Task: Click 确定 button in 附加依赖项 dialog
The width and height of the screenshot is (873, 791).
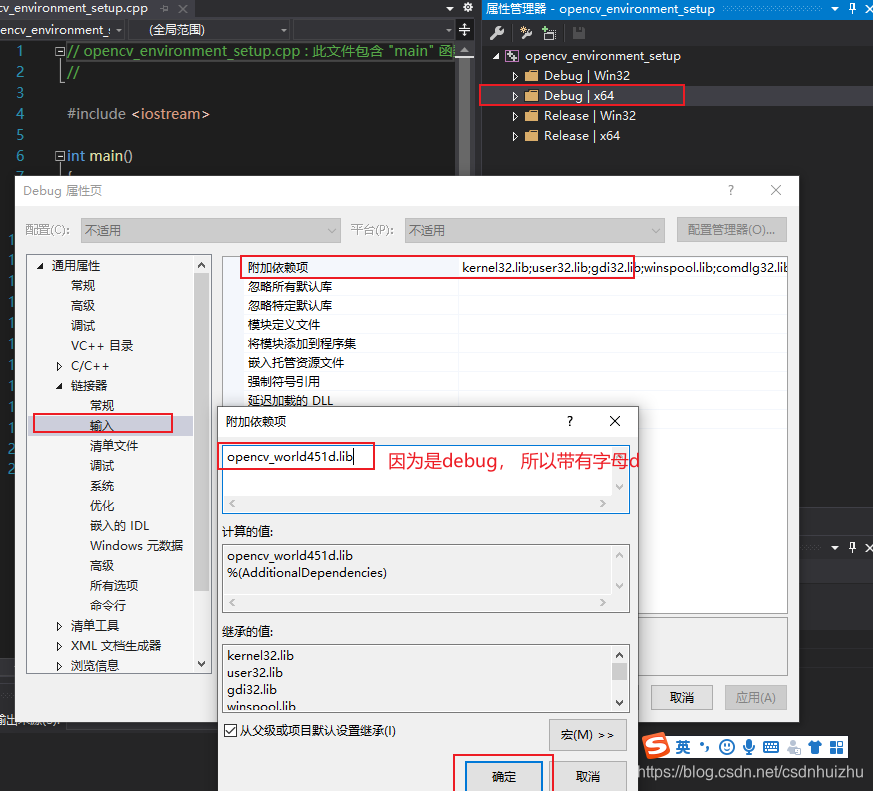Action: [x=504, y=776]
